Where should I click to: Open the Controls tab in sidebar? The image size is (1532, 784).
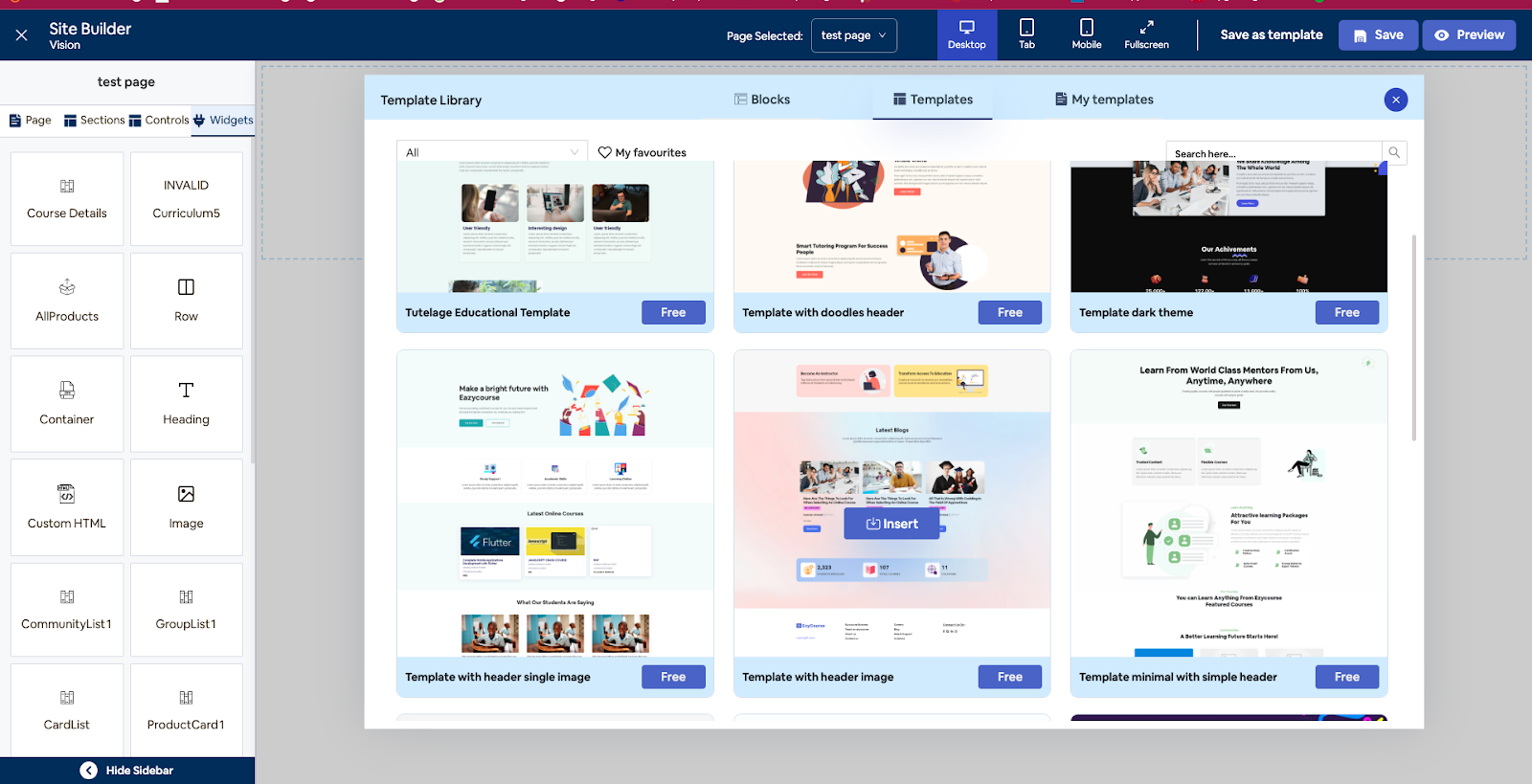[159, 120]
